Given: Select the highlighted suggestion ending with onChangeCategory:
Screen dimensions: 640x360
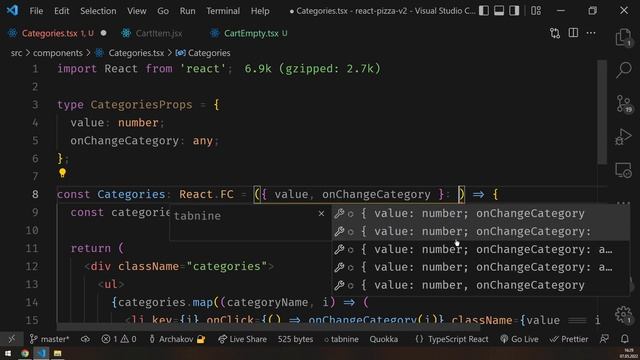Looking at the screenshot, I should click(x=480, y=231).
